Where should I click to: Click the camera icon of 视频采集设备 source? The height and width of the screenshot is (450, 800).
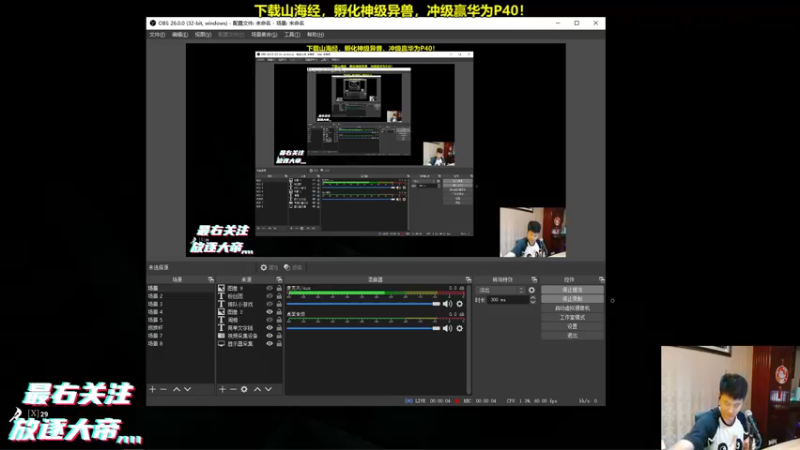coord(221,336)
